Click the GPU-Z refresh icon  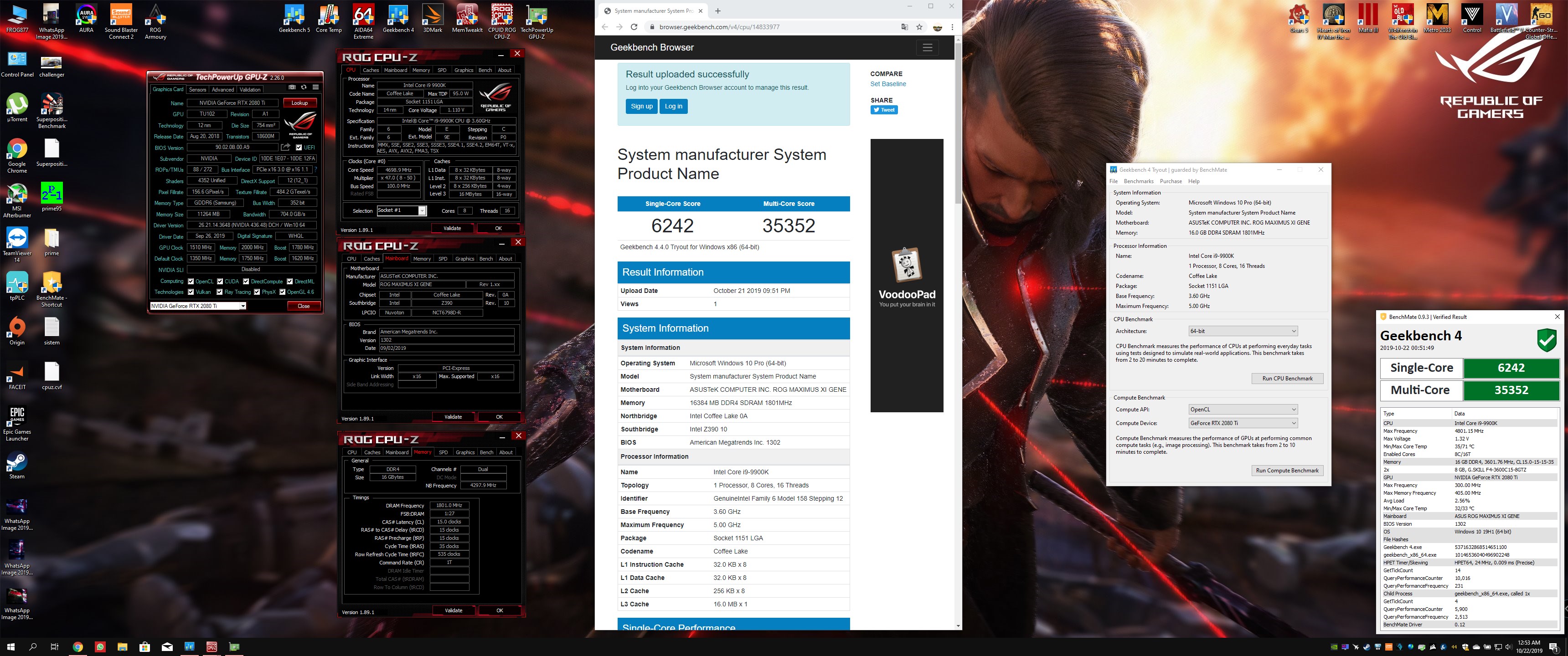tap(304, 87)
